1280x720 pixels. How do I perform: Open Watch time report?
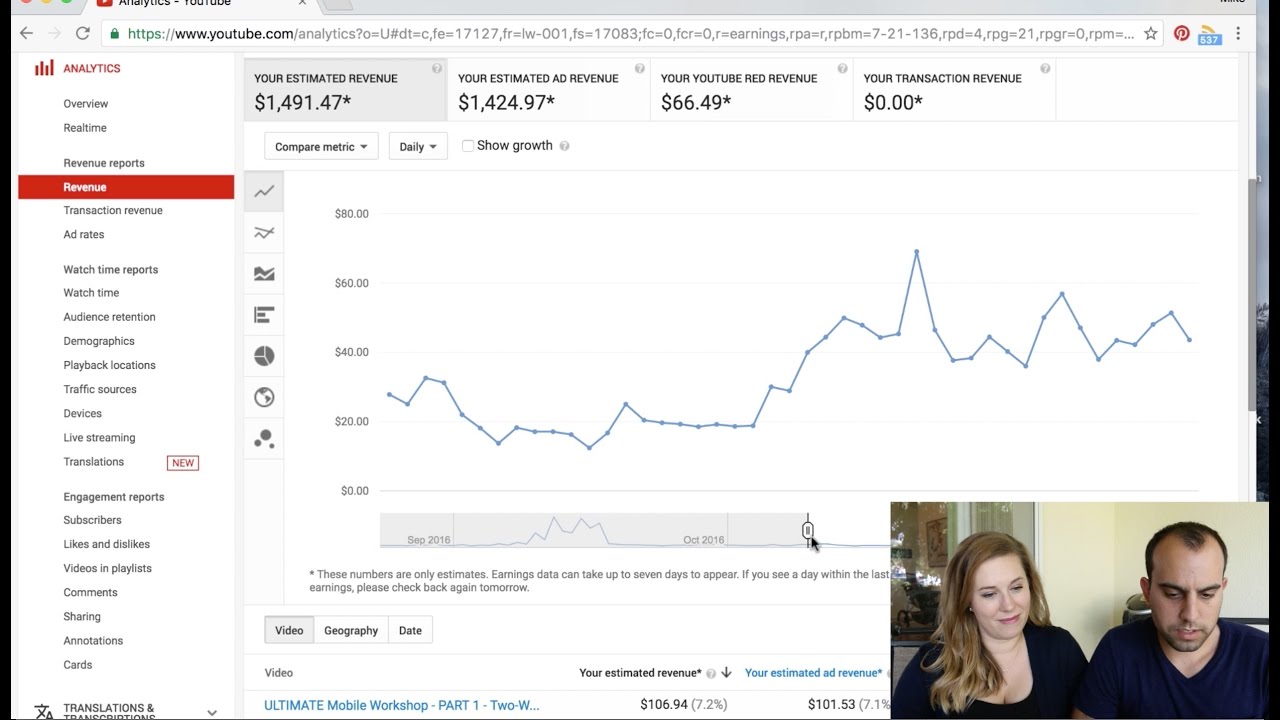click(x=91, y=293)
